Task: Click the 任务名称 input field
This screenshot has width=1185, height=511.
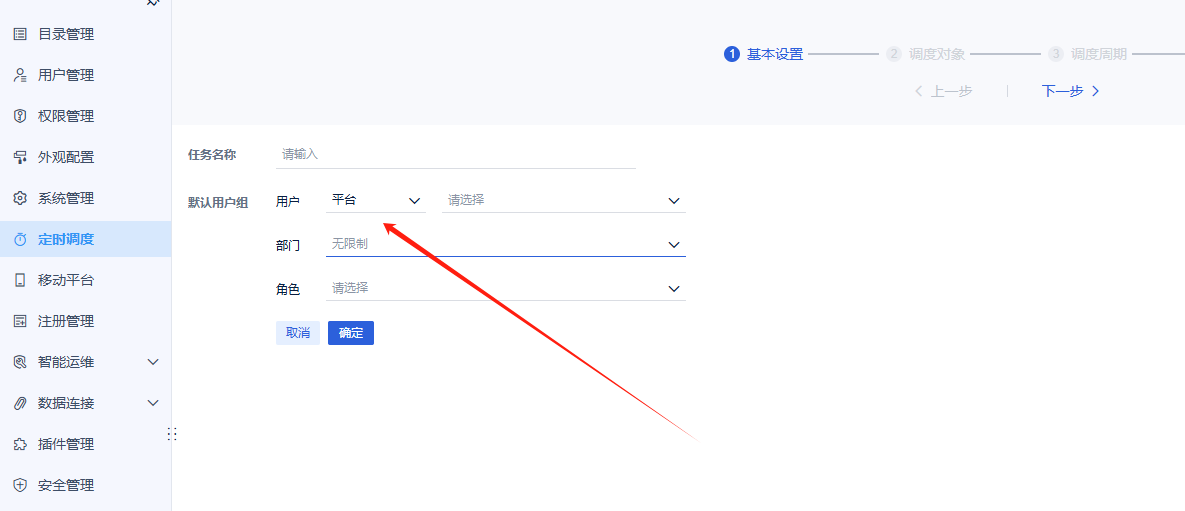Action: coord(456,154)
